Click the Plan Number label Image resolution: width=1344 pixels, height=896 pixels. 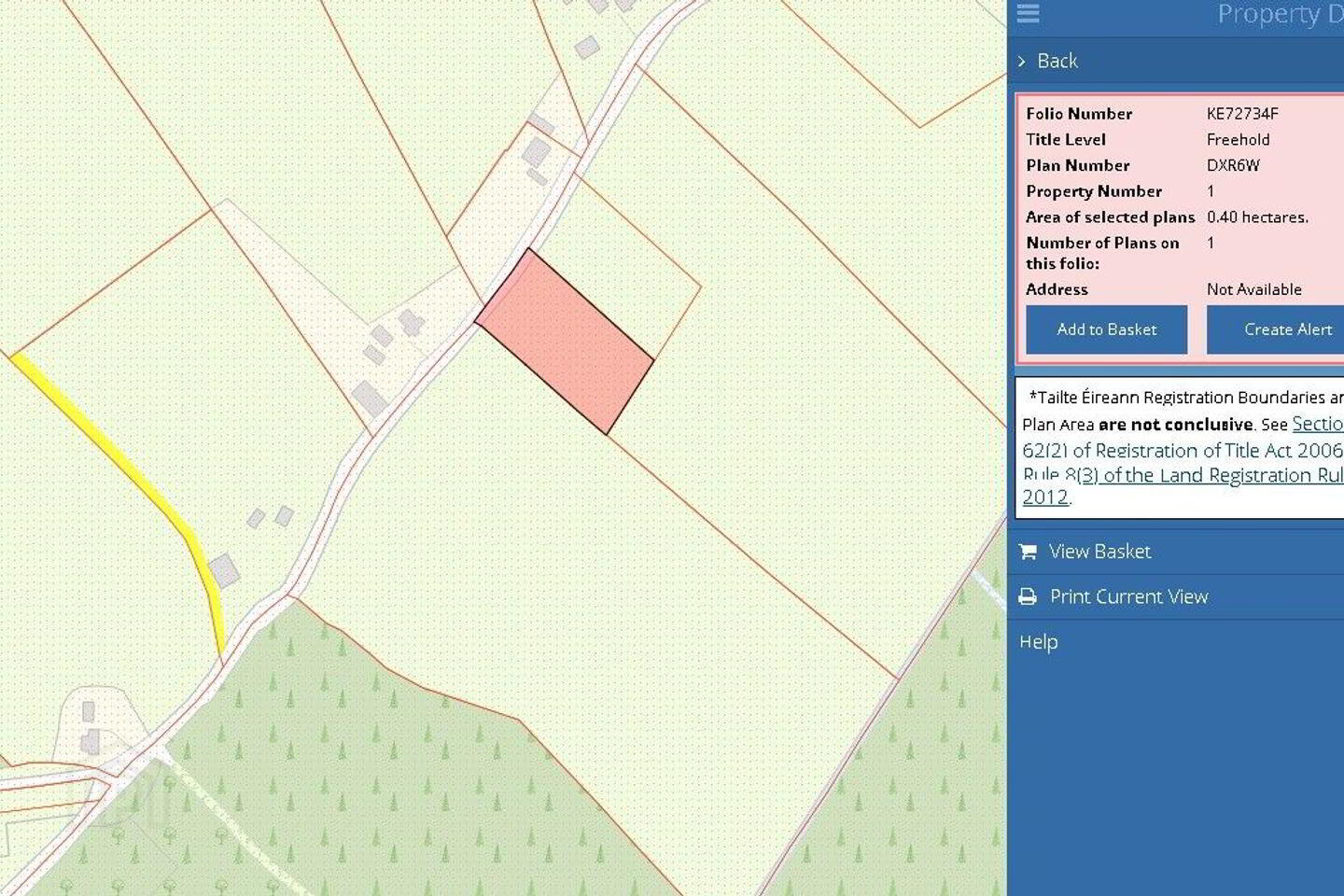[1077, 165]
